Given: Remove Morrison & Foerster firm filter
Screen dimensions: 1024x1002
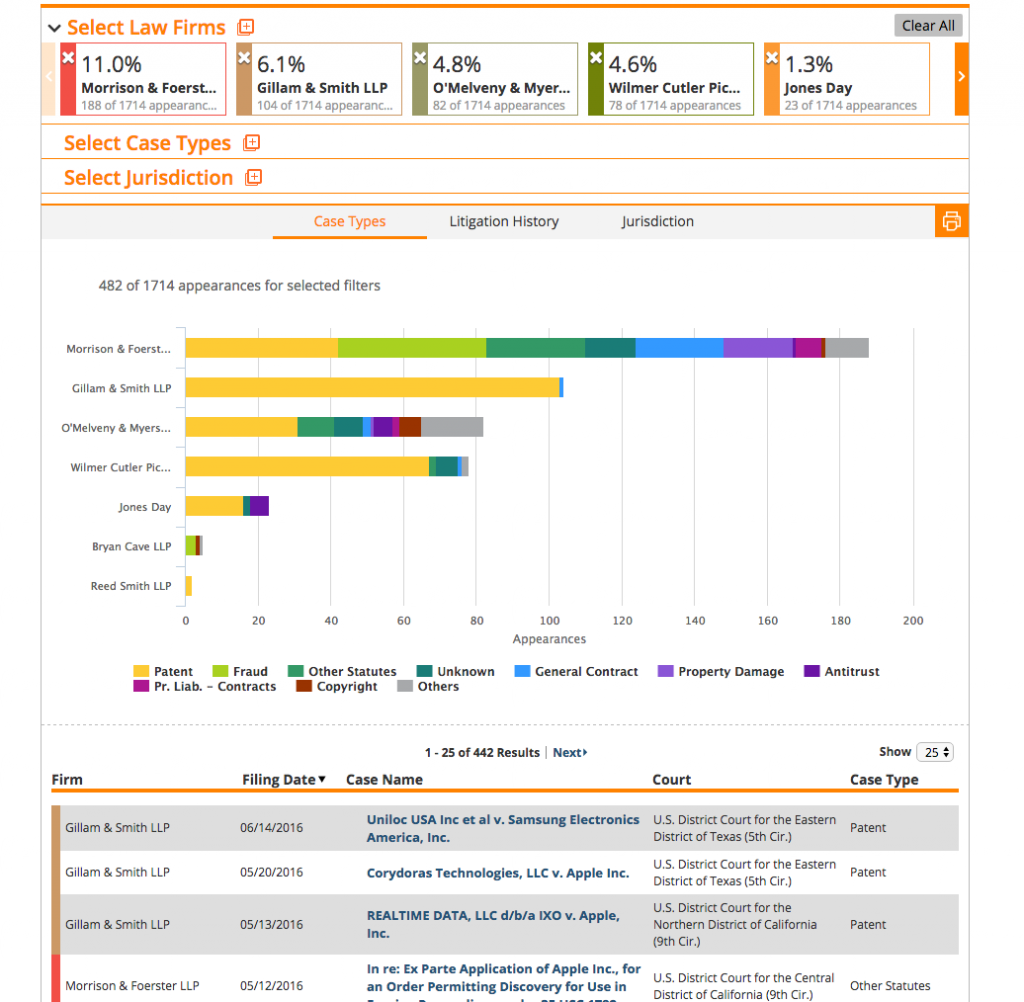Looking at the screenshot, I should (68, 57).
